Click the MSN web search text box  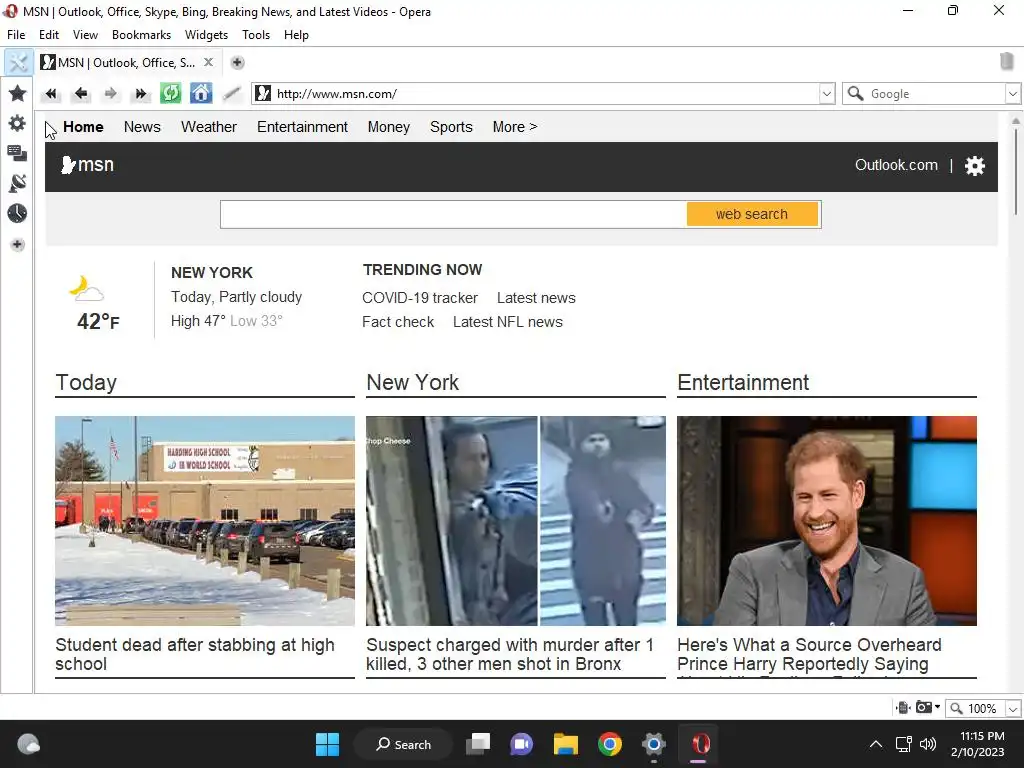[x=453, y=214]
